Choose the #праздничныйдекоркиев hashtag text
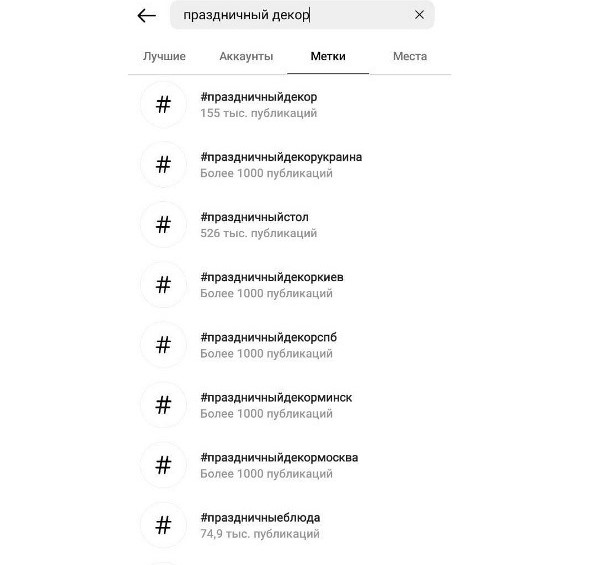596x565 pixels. tap(272, 277)
